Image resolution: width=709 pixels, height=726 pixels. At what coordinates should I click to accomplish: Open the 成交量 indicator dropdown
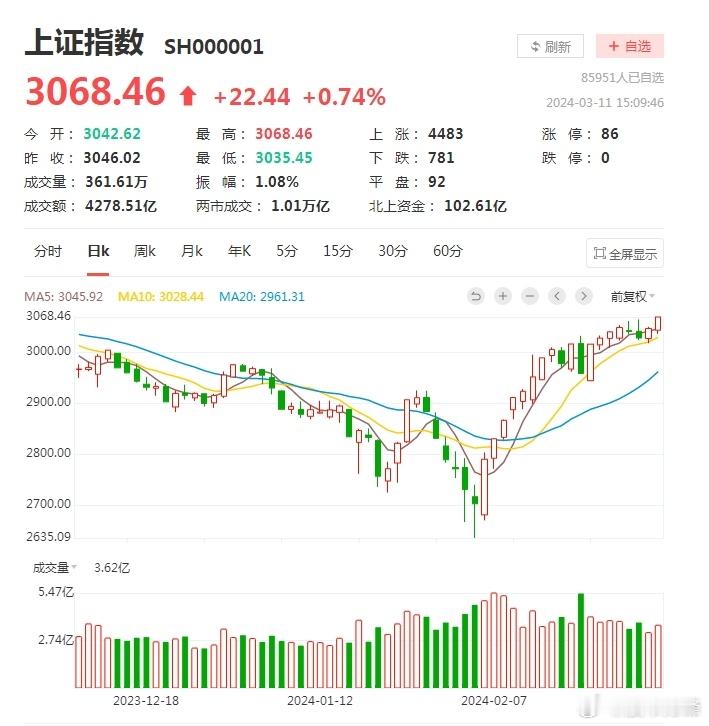(x=54, y=567)
